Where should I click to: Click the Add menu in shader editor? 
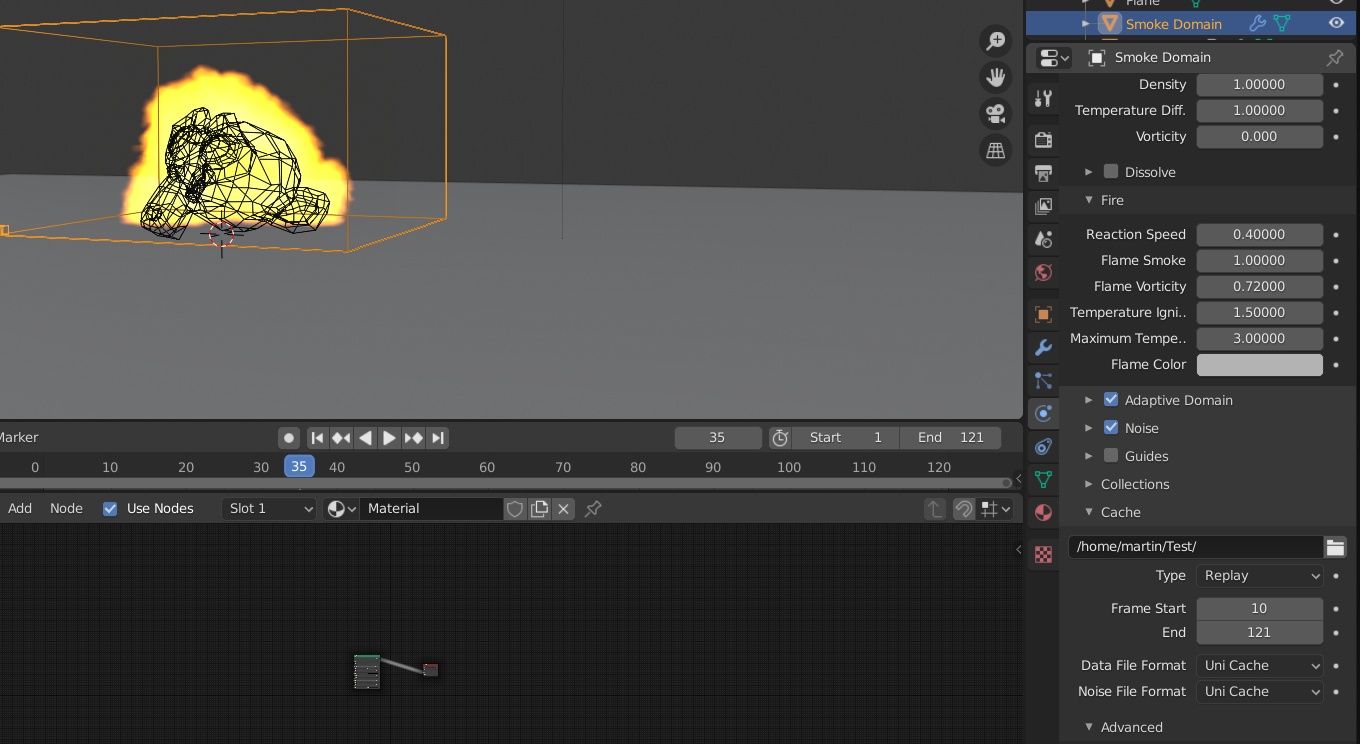click(x=19, y=508)
